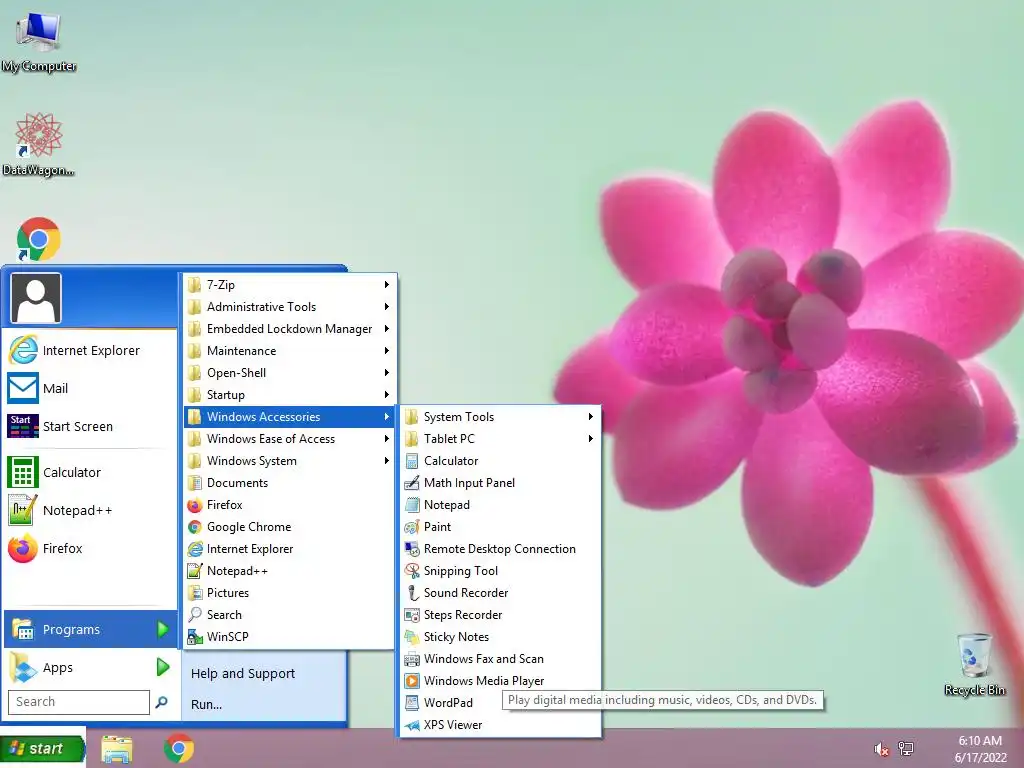Open Chrome from the taskbar
Viewport: 1024px width, 768px height.
[178, 748]
